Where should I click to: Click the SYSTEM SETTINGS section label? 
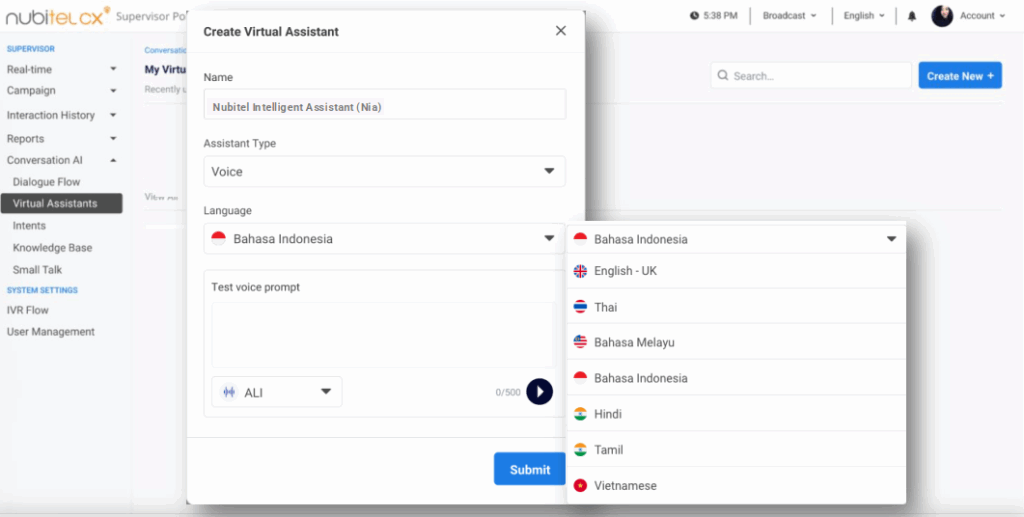[42, 290]
